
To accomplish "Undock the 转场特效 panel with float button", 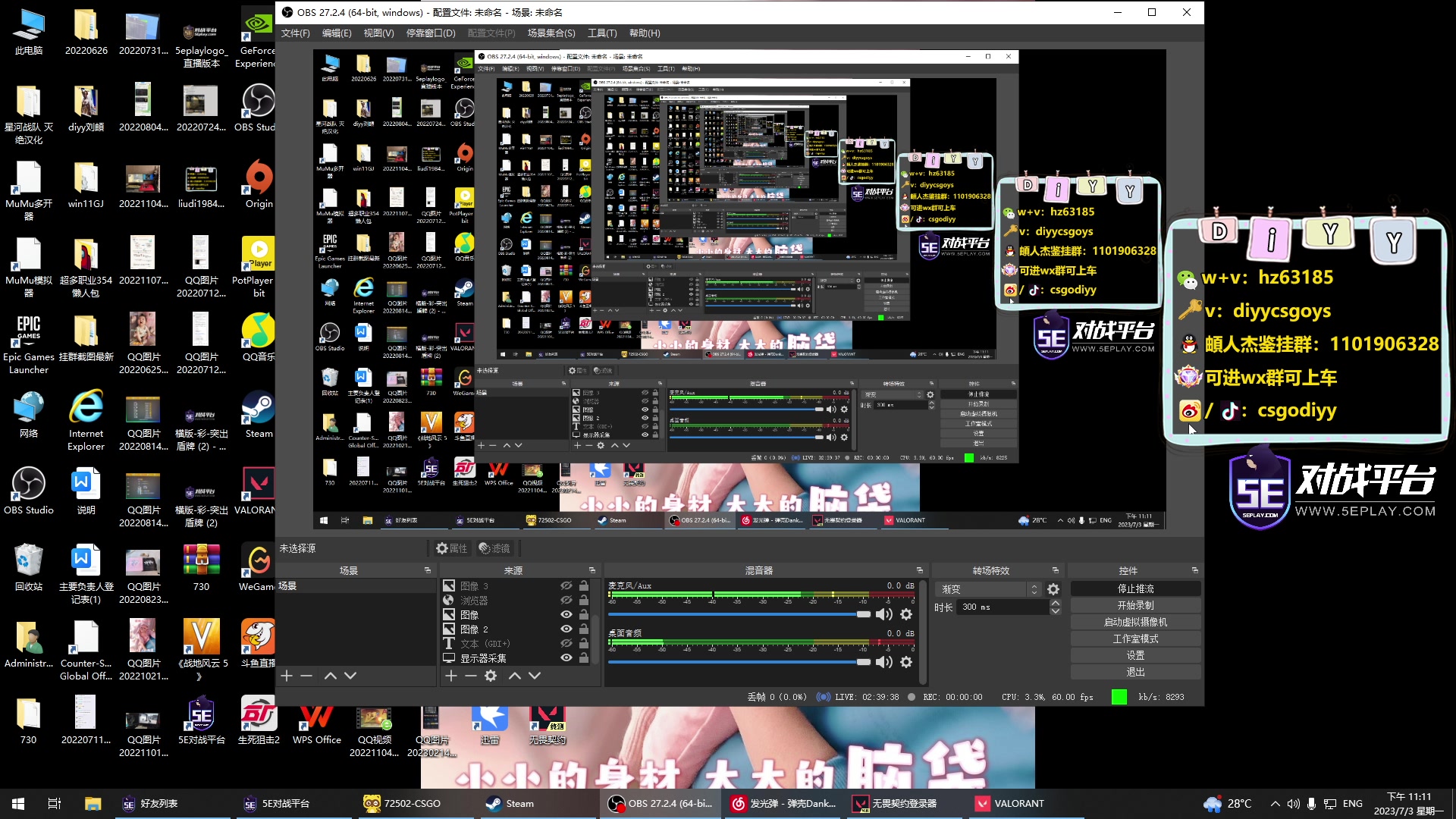I will click(1055, 570).
